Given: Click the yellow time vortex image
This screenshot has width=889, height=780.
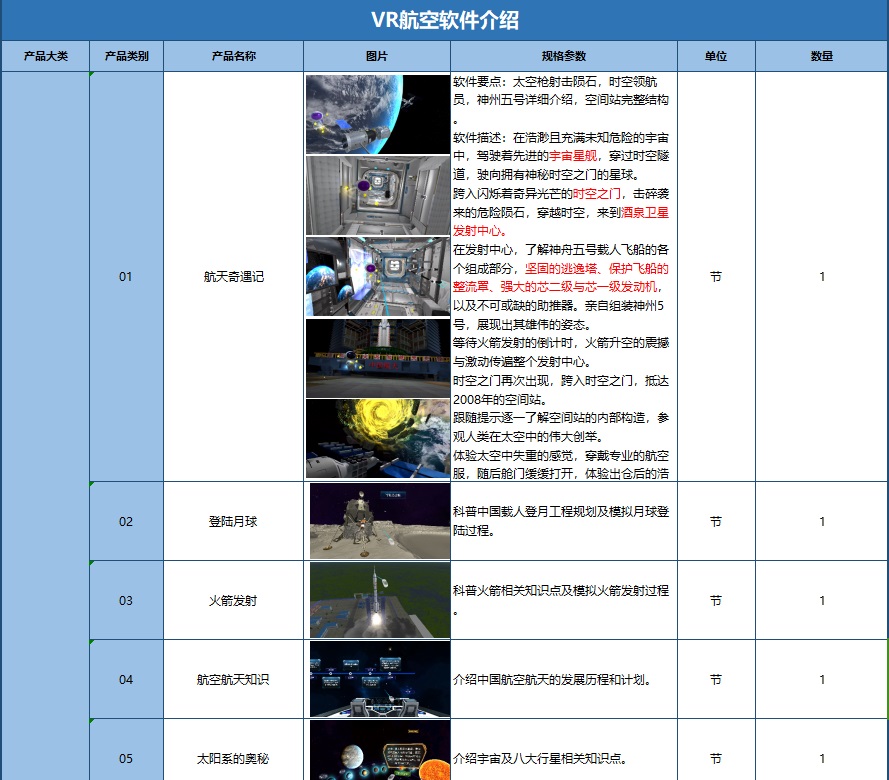Looking at the screenshot, I should point(378,438).
